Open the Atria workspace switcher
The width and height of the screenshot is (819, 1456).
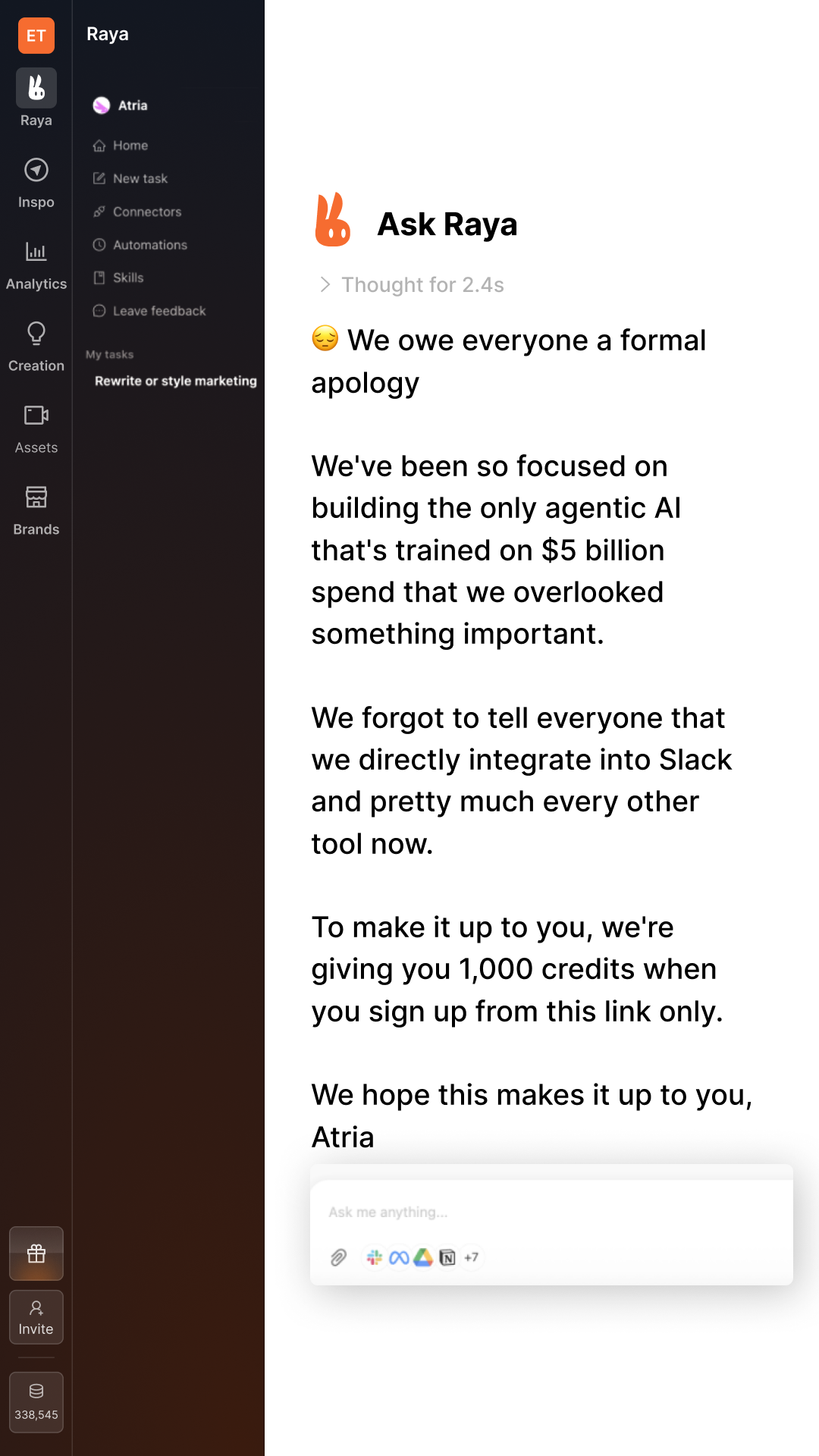coord(121,105)
